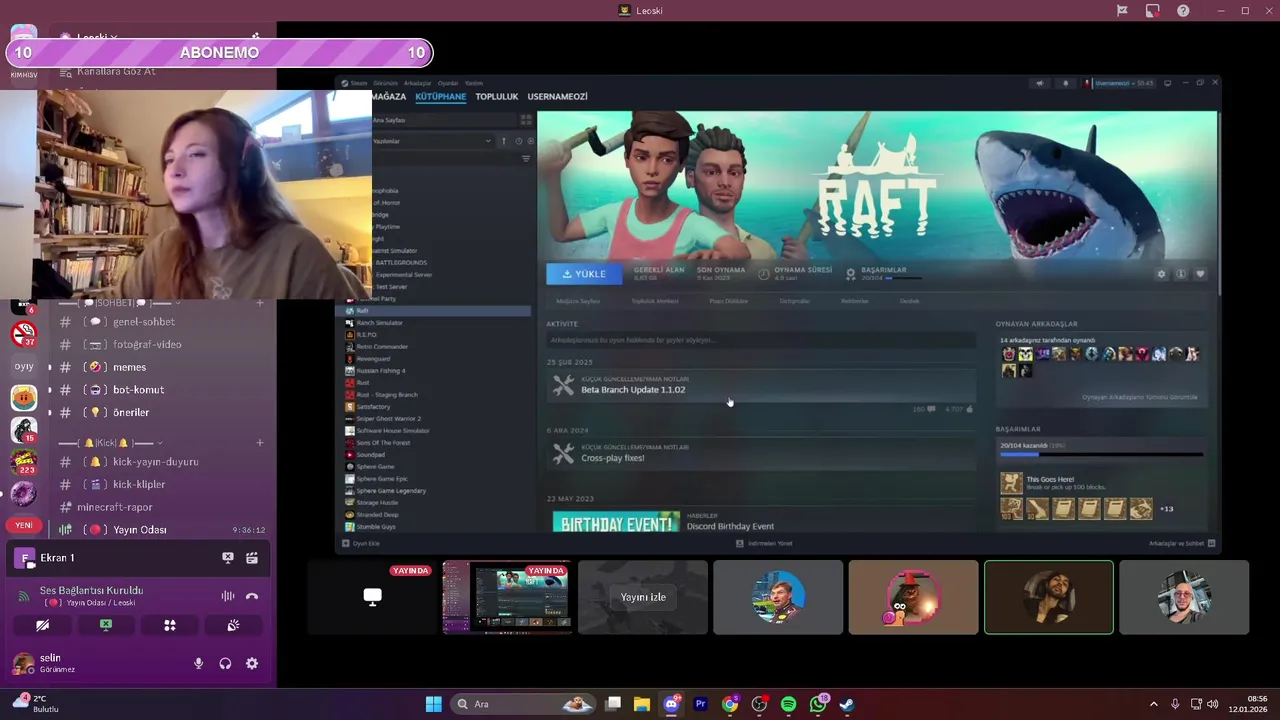The height and width of the screenshot is (720, 1280).
Task: Disconnect from the voice channel
Action: coord(252,596)
